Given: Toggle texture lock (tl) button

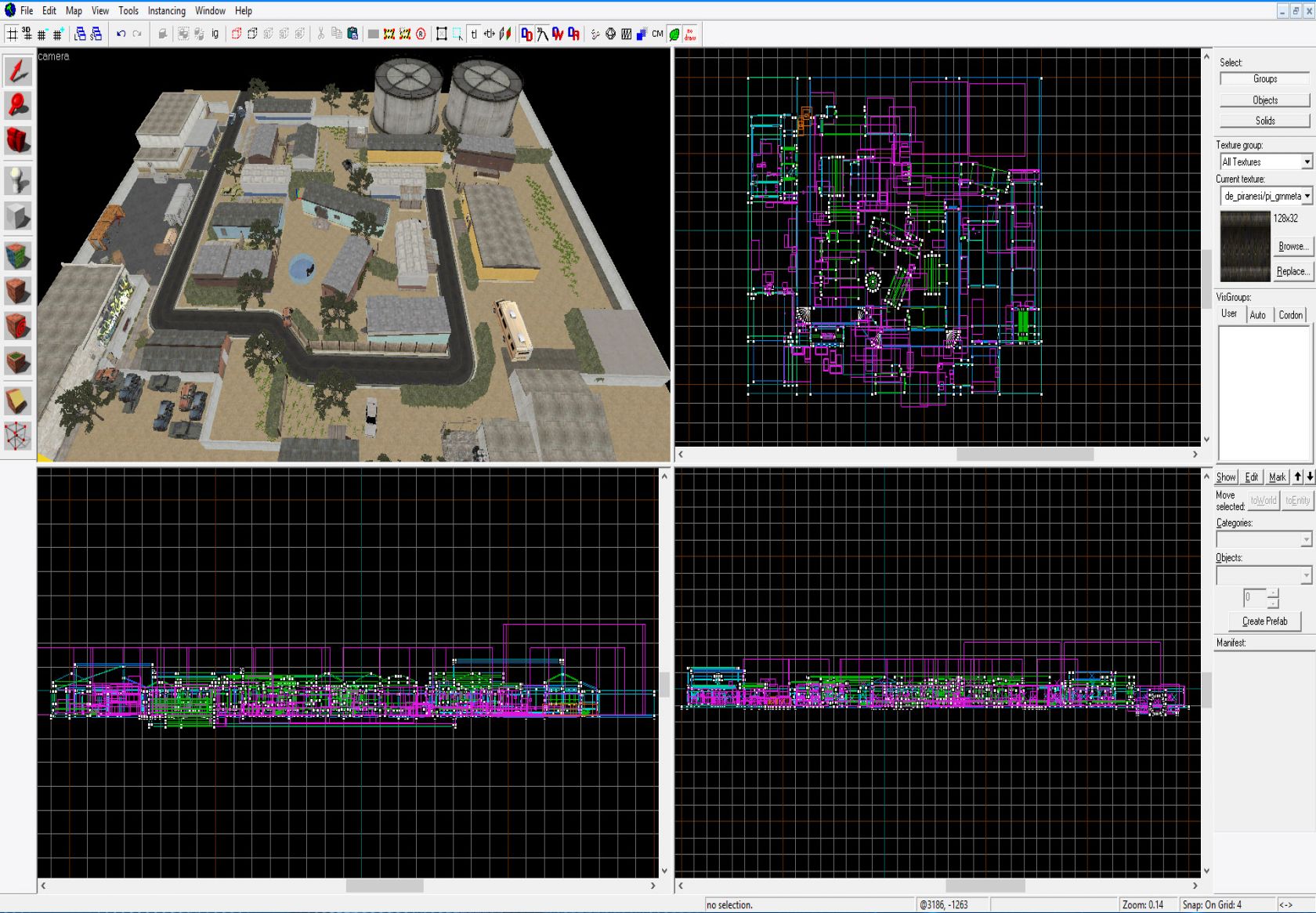Looking at the screenshot, I should 474,34.
